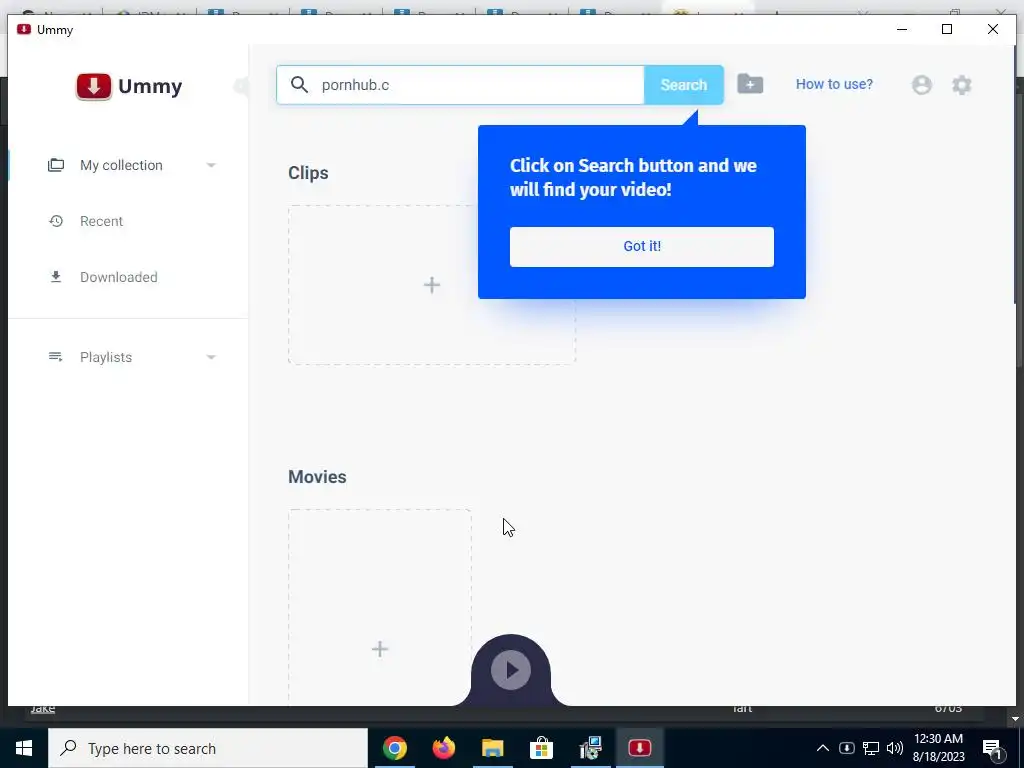Click the Recent history clock icon
Viewport: 1024px width, 768px height.
click(x=56, y=221)
